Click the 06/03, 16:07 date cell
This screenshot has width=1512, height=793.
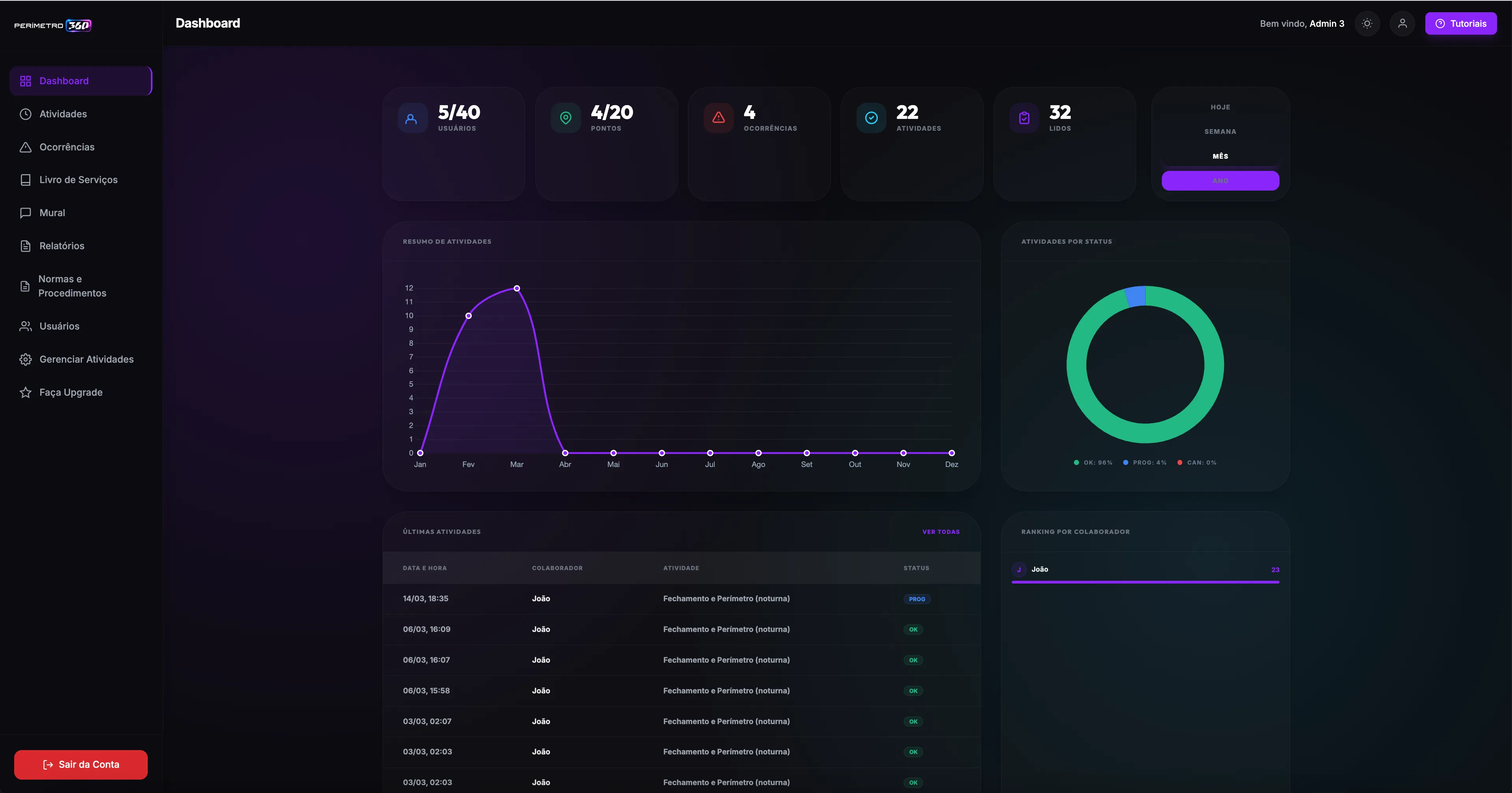[x=426, y=660]
